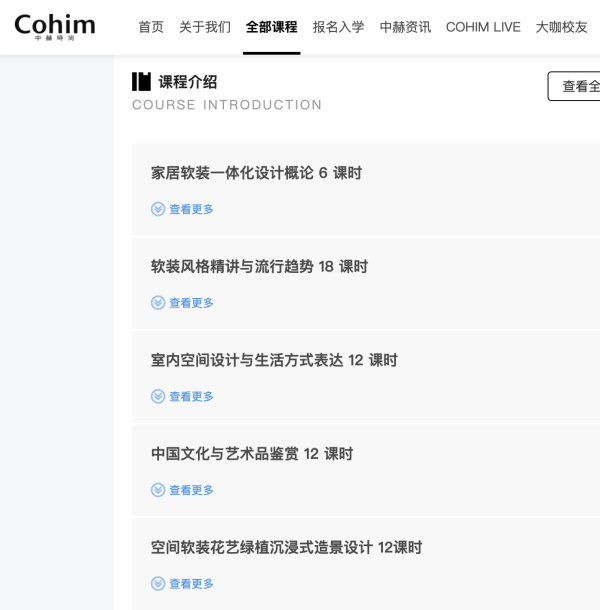The width and height of the screenshot is (600, 610).
Task: Click the 查看全 button
Action: tap(575, 86)
